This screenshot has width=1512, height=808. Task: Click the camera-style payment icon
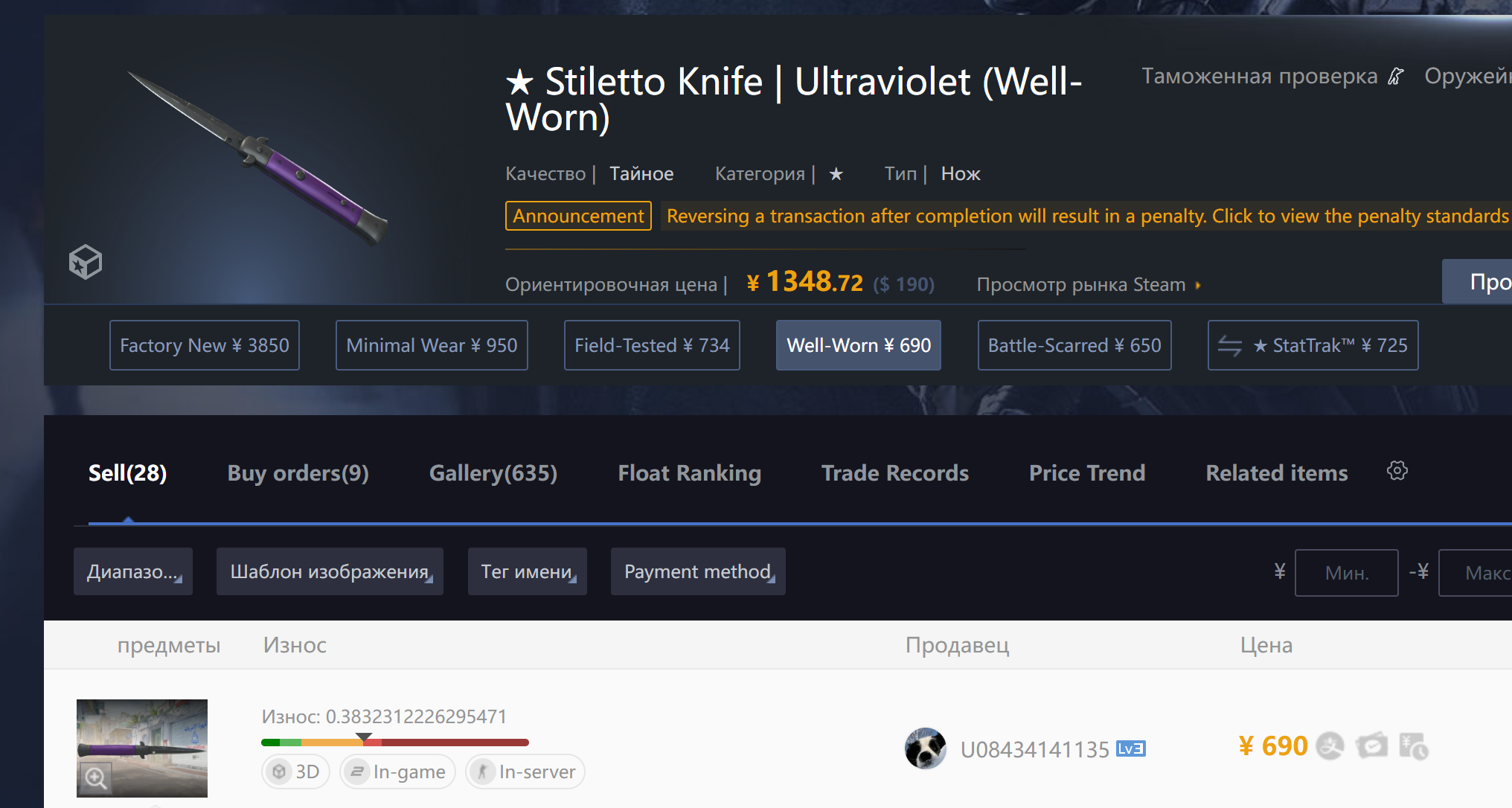pos(1371,746)
